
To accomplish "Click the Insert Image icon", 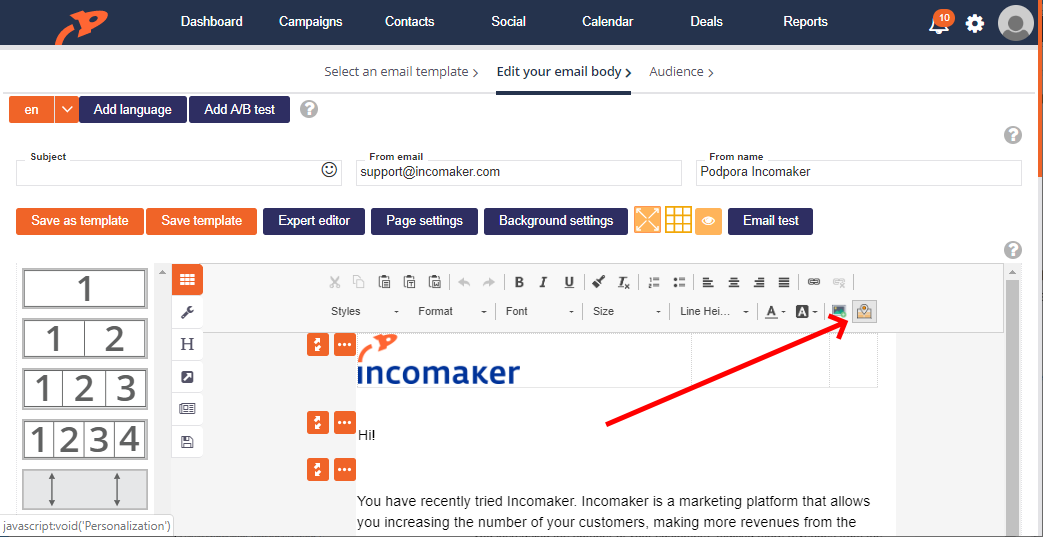I will [839, 311].
